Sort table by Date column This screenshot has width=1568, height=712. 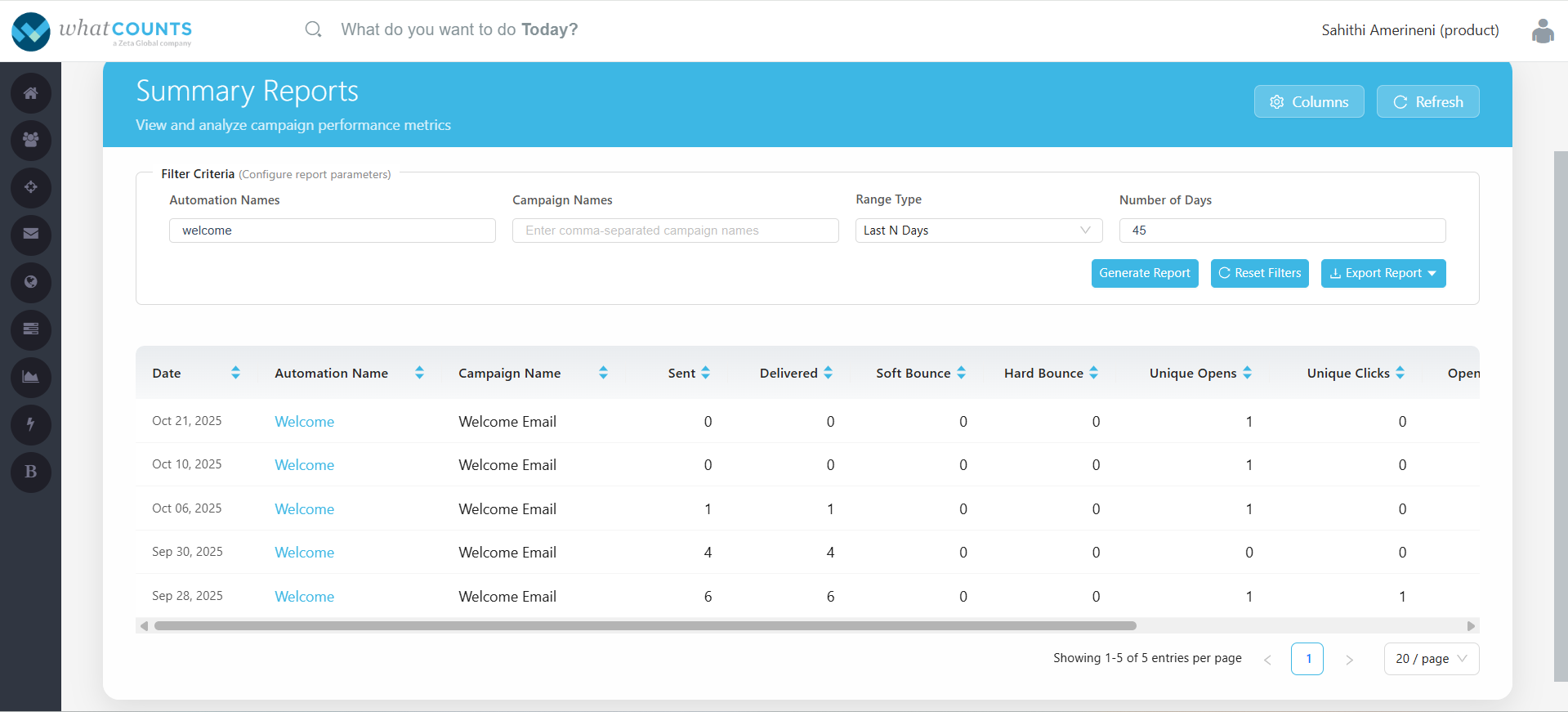click(x=235, y=373)
